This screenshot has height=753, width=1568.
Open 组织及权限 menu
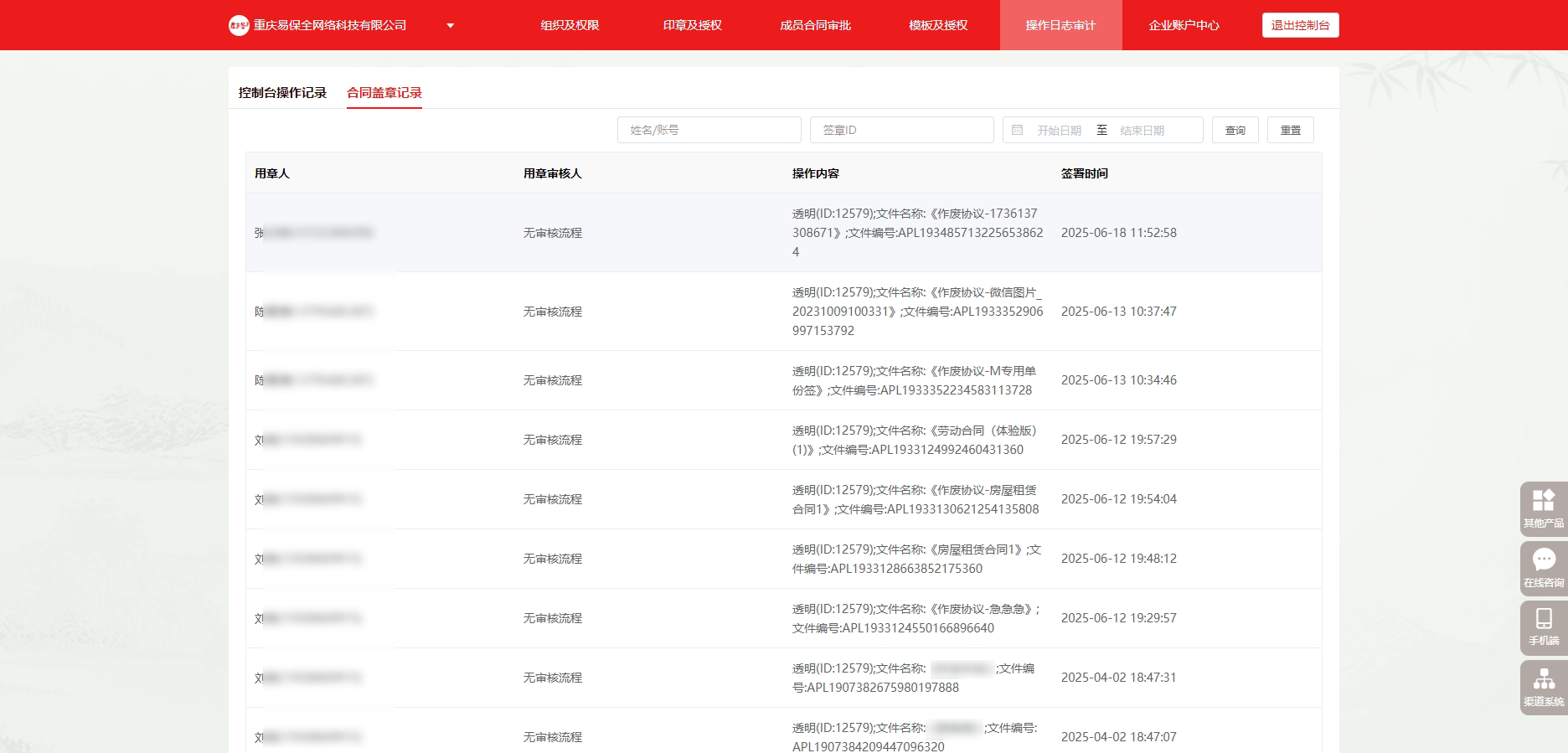pos(570,25)
